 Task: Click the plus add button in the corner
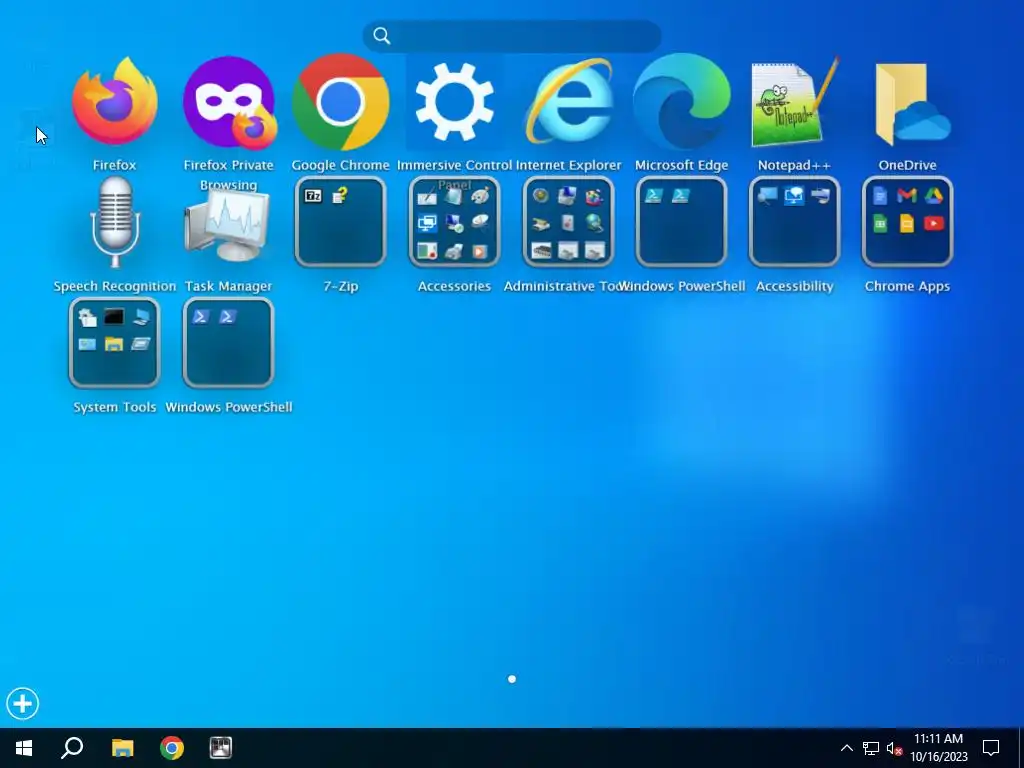[23, 703]
